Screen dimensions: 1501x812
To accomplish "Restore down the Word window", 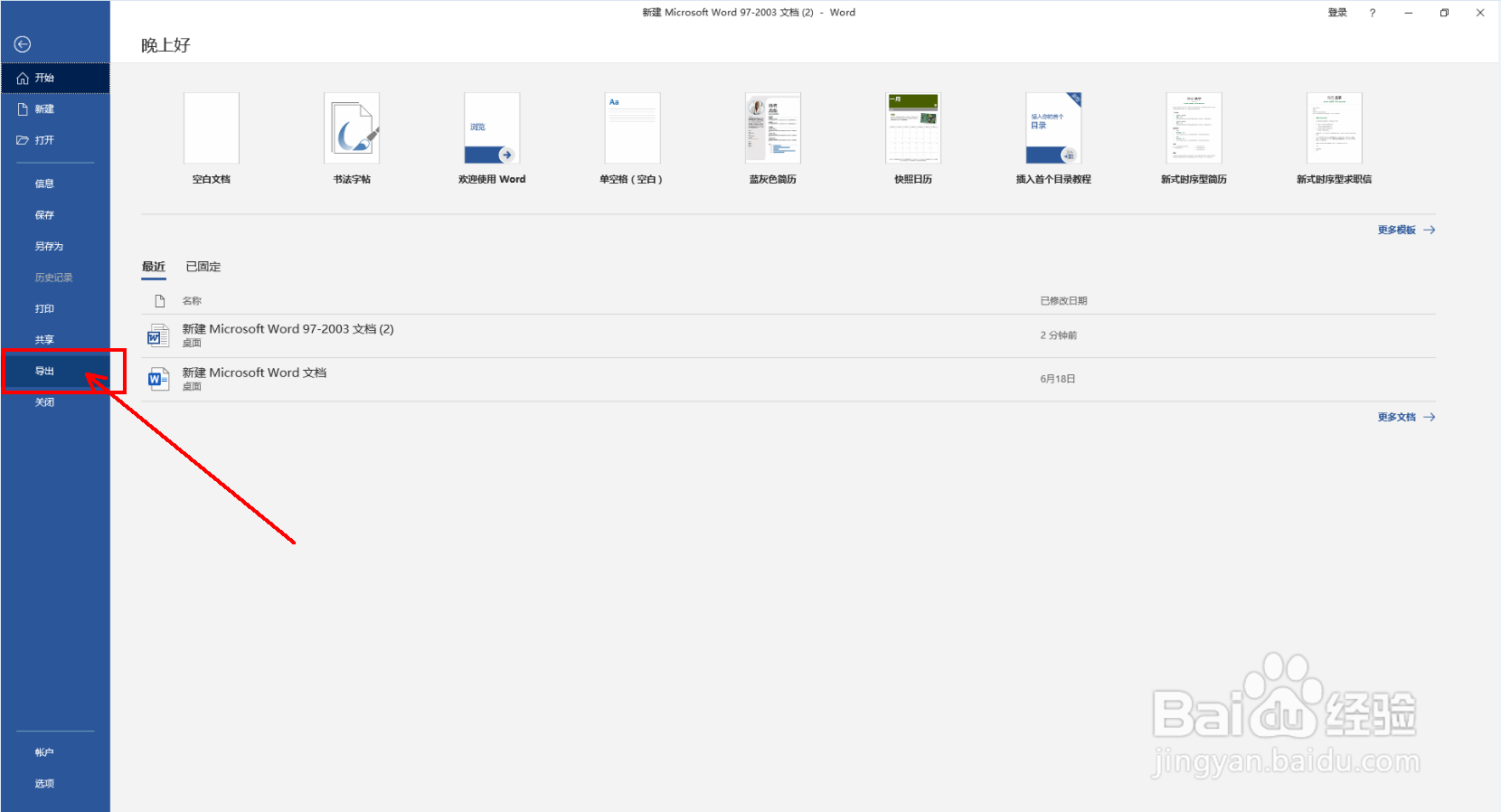I will click(1444, 13).
